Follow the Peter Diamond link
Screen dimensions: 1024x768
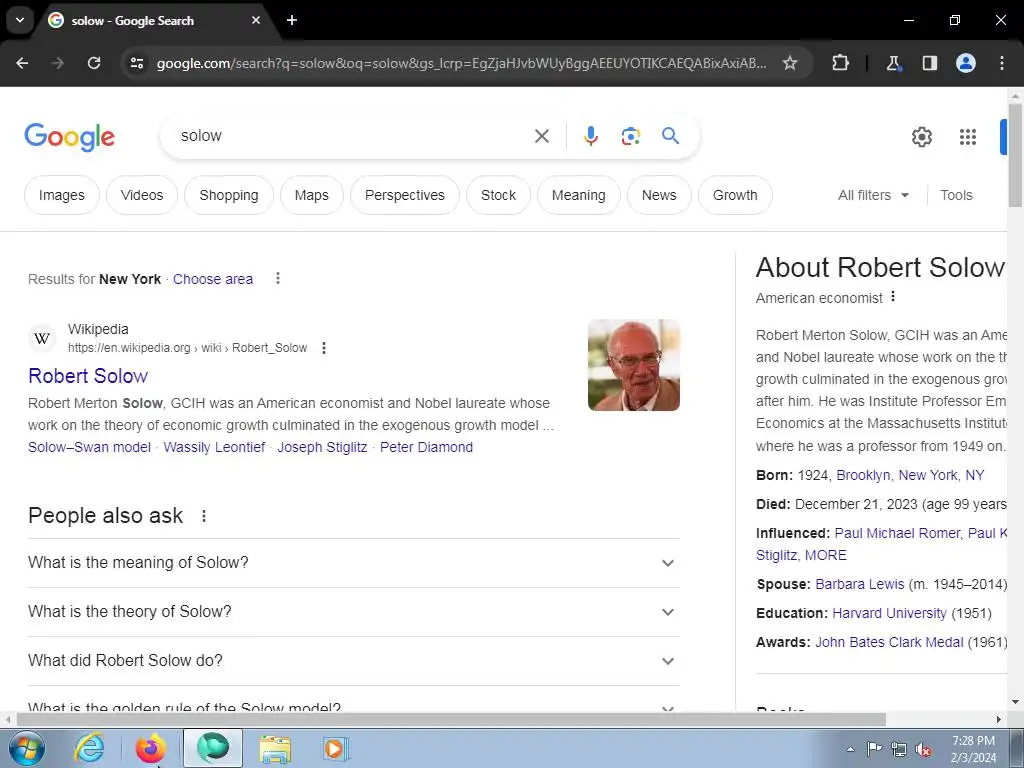pos(426,447)
